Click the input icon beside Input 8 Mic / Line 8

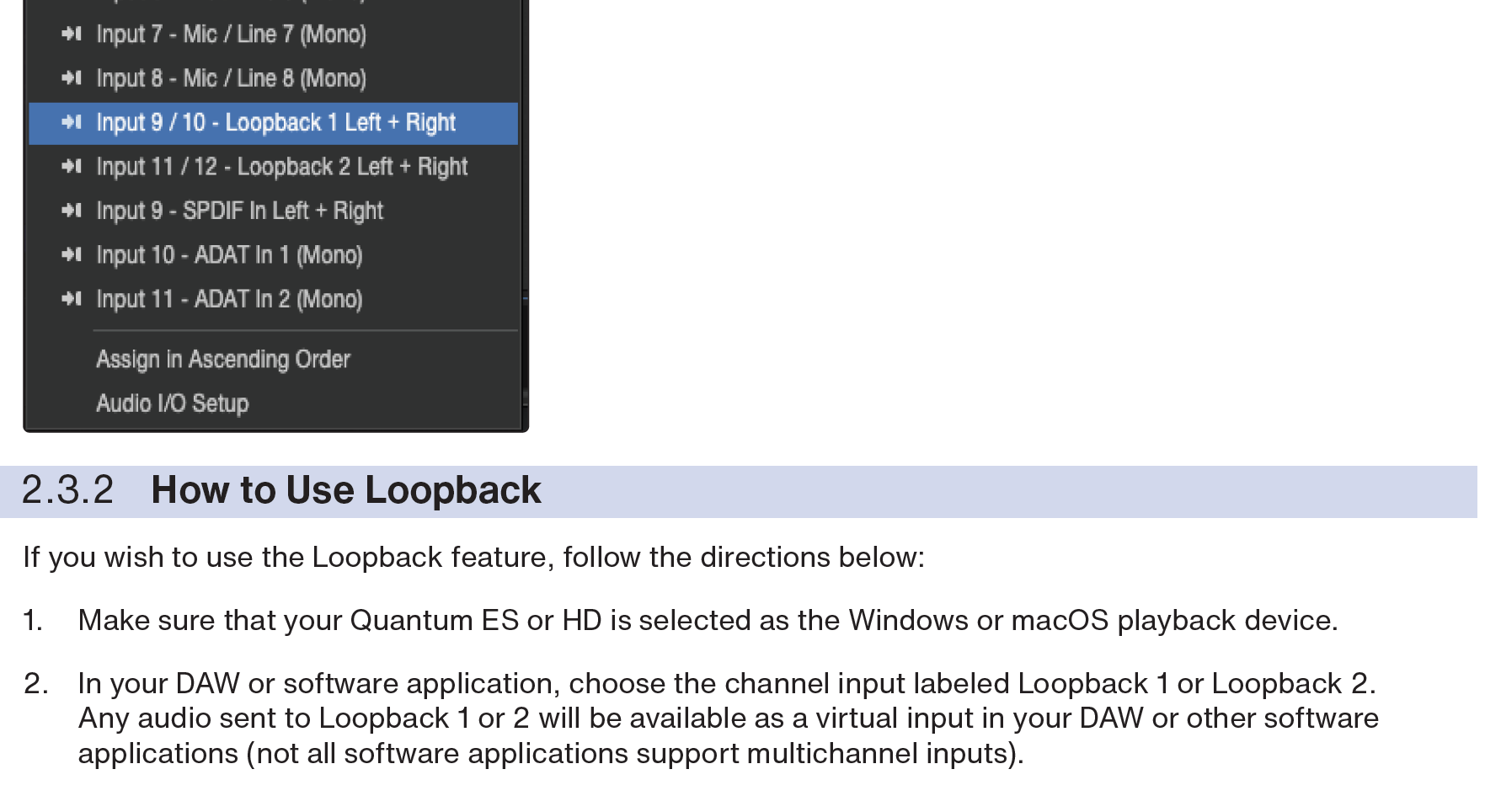[x=72, y=78]
